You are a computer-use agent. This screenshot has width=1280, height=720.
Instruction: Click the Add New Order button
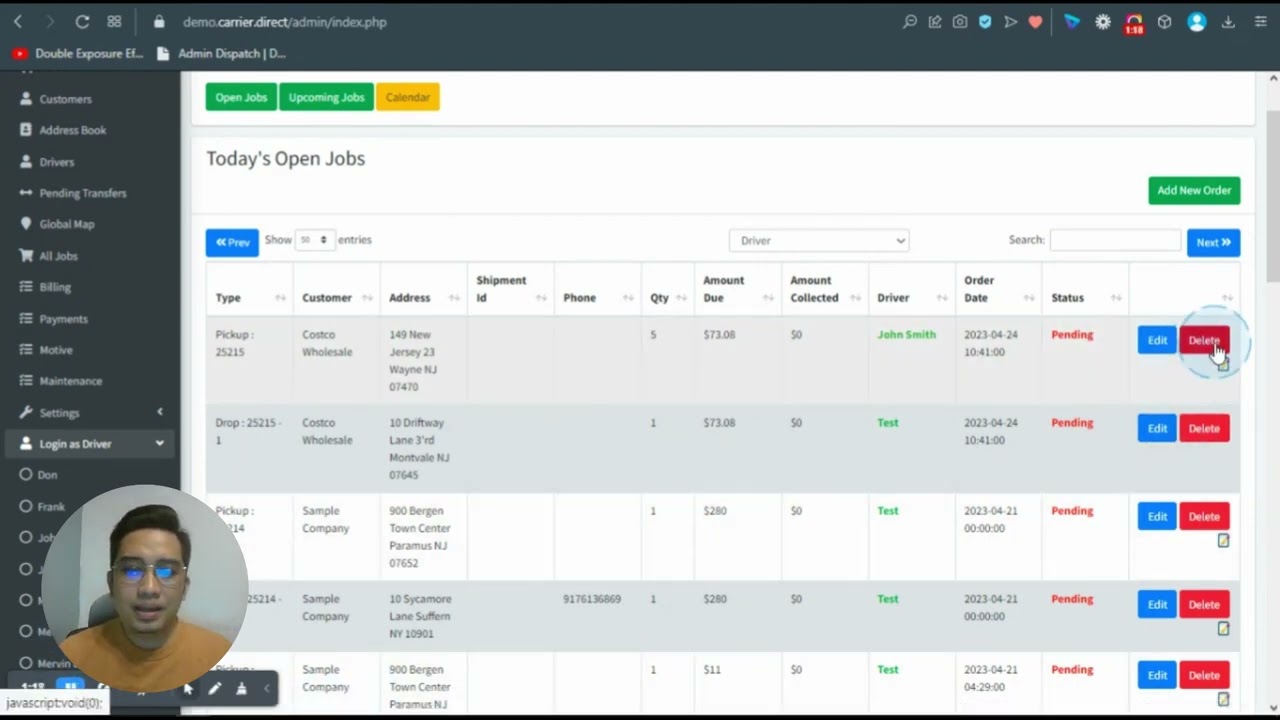pos(1194,190)
